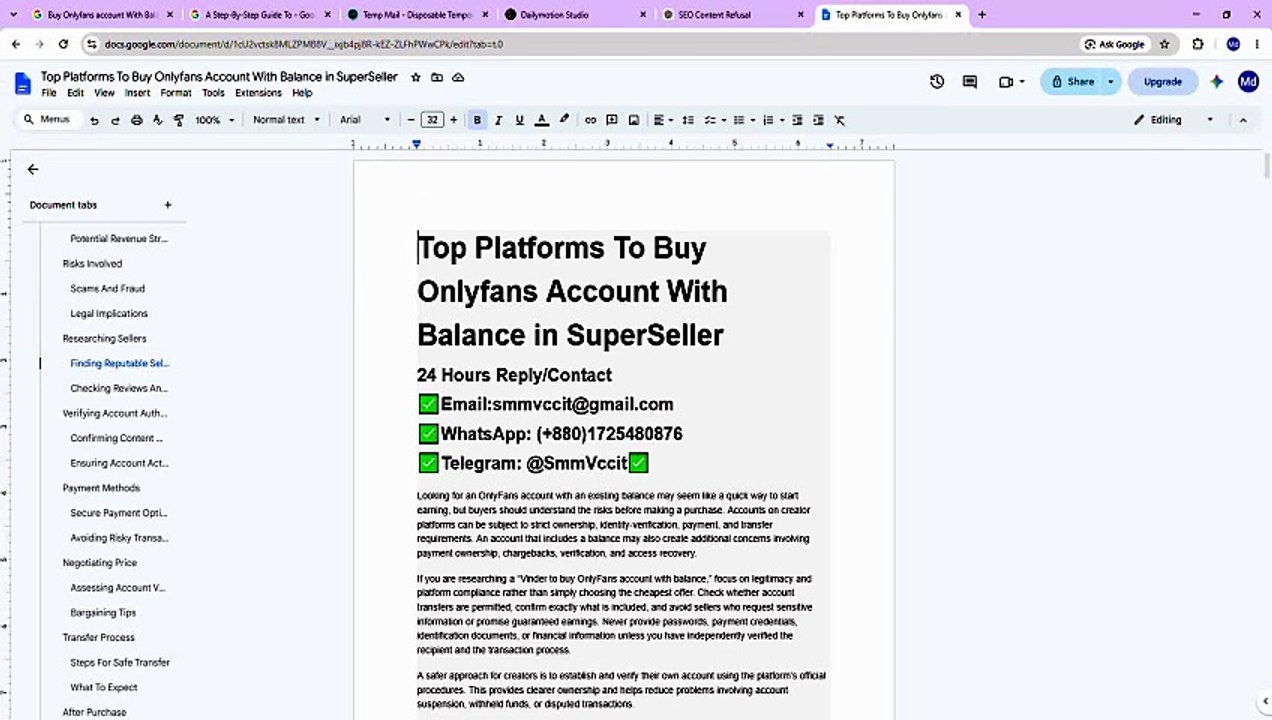Open the Normal text style dropdown
Image resolution: width=1272 pixels, height=720 pixels.
tap(286, 120)
